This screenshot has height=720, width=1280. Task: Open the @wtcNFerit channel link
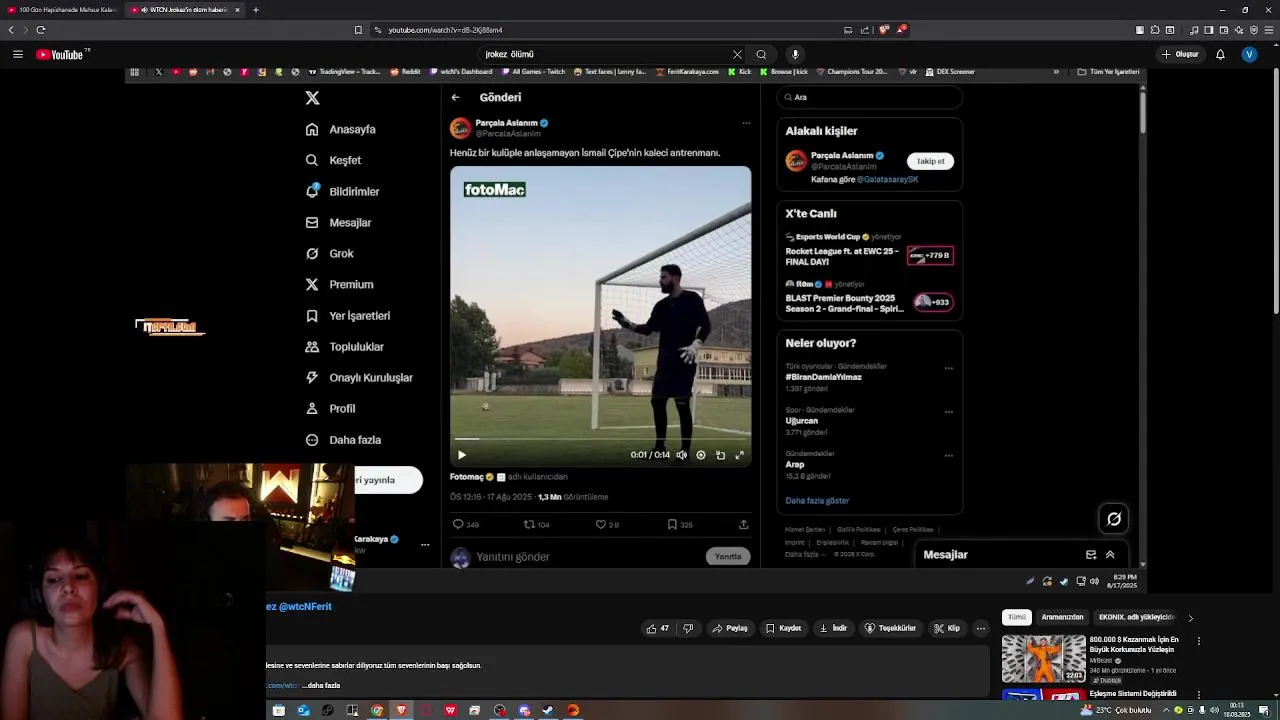pos(305,606)
